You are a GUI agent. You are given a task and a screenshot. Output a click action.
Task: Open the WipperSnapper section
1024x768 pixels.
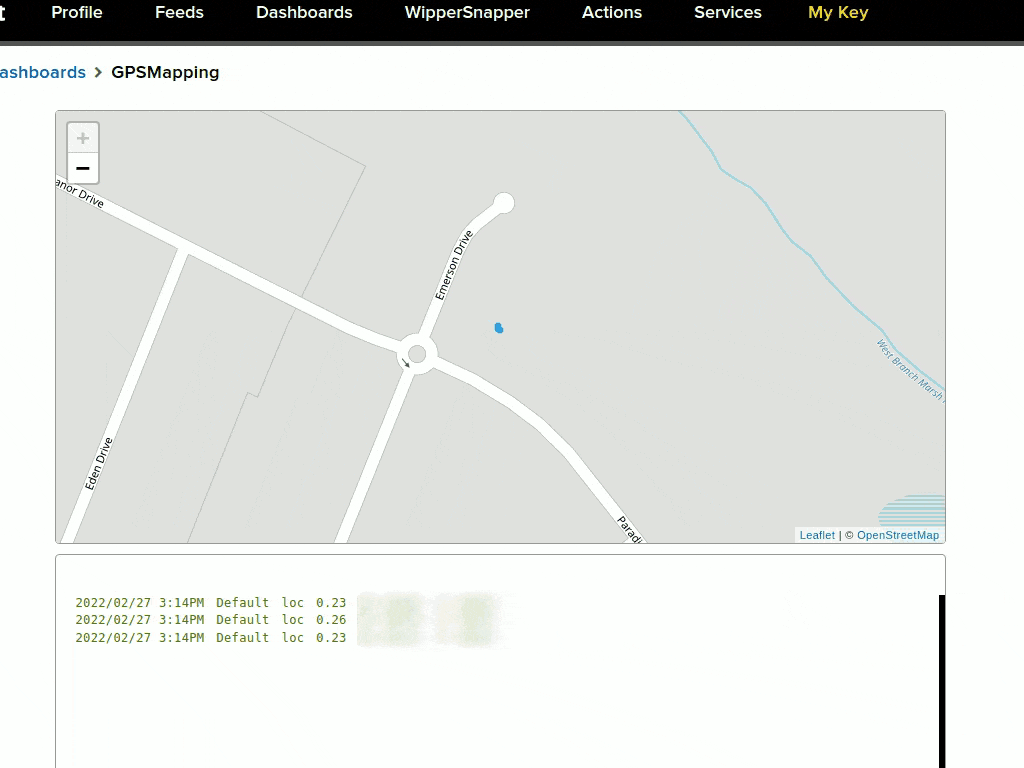point(467,13)
